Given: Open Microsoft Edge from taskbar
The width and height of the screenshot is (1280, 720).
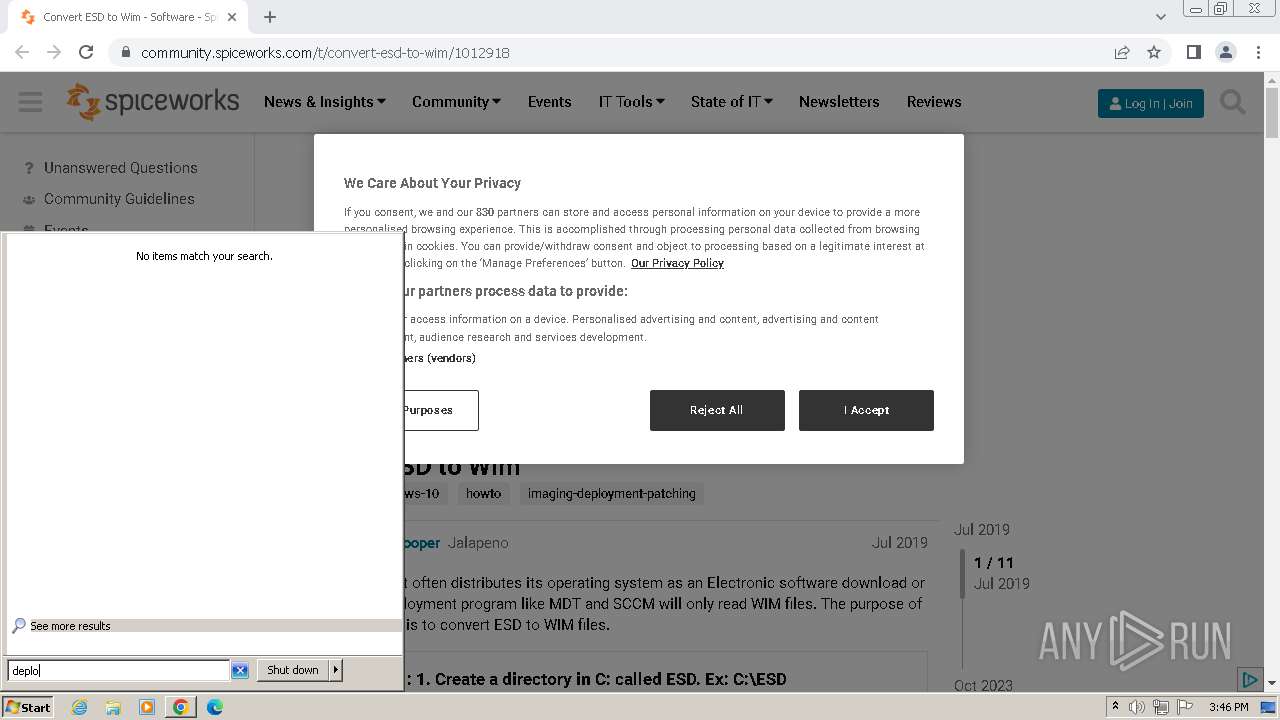Looking at the screenshot, I should click(x=215, y=707).
